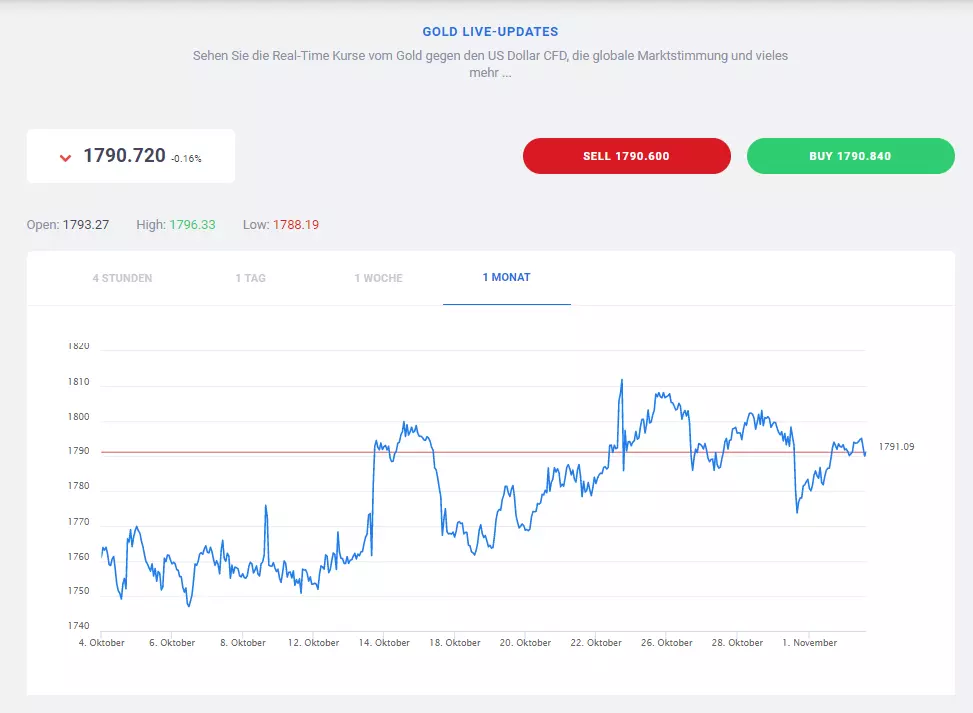Click the current price 1790.720 box

[131, 156]
